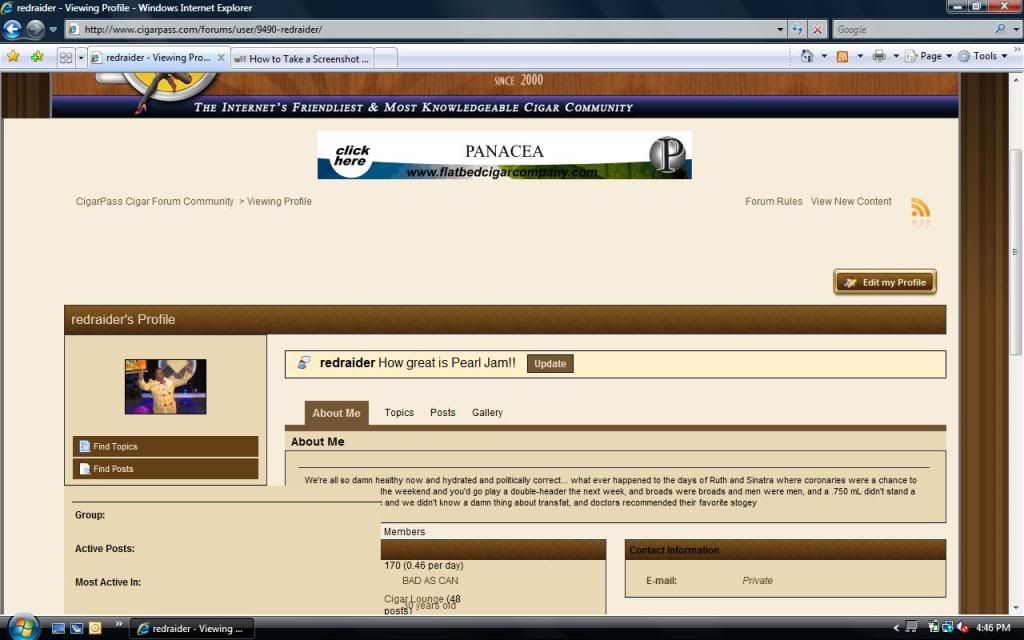Screen dimensions: 1024x640
Task: Expand the Quick Launch overflow chevron
Action: coord(118,624)
